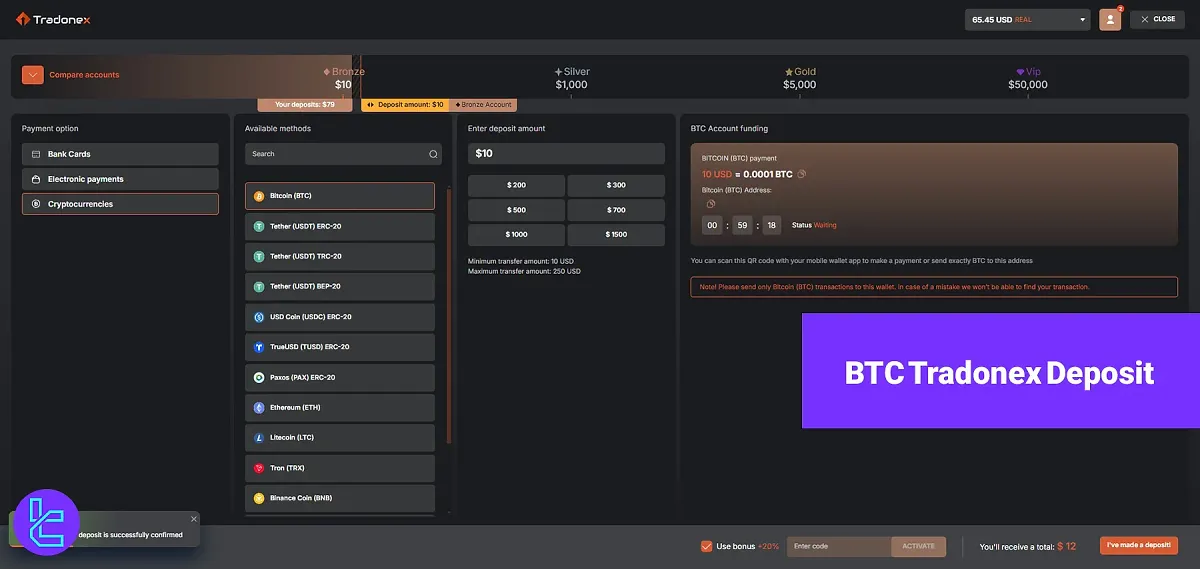Click the CLOSE button in the header
The height and width of the screenshot is (569, 1200).
[1157, 19]
